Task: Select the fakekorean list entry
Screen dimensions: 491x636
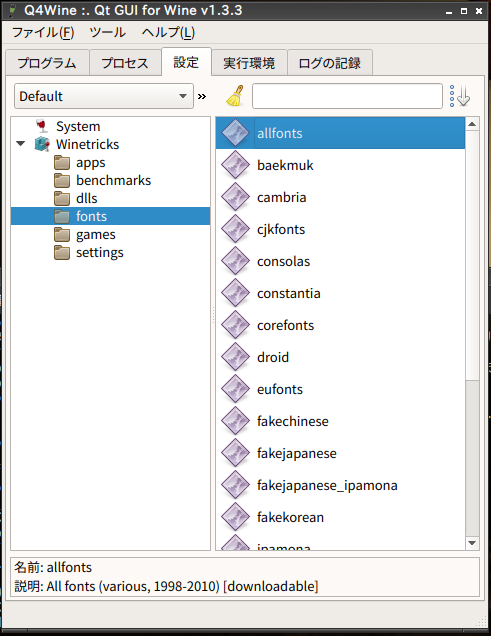Action: 341,518
